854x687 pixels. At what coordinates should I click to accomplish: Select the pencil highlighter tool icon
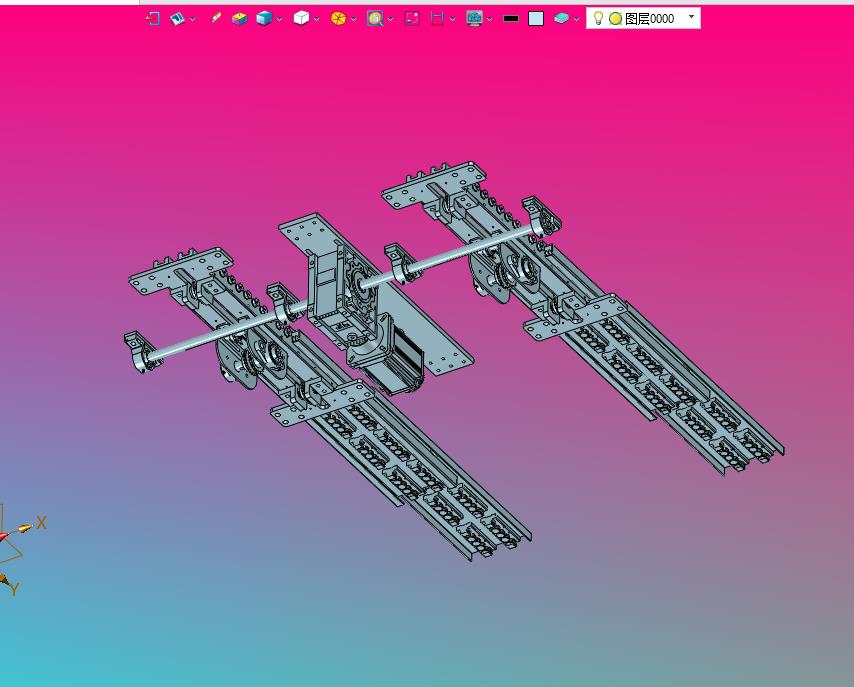pos(216,19)
